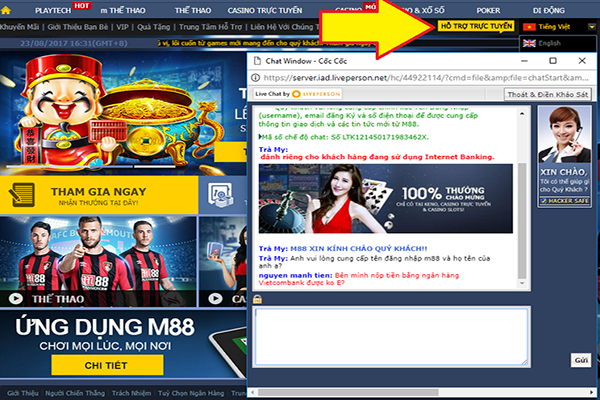Click Thoát & Điền Khảo Sát button
Image resolution: width=600 pixels, height=400 pixels.
pos(548,94)
